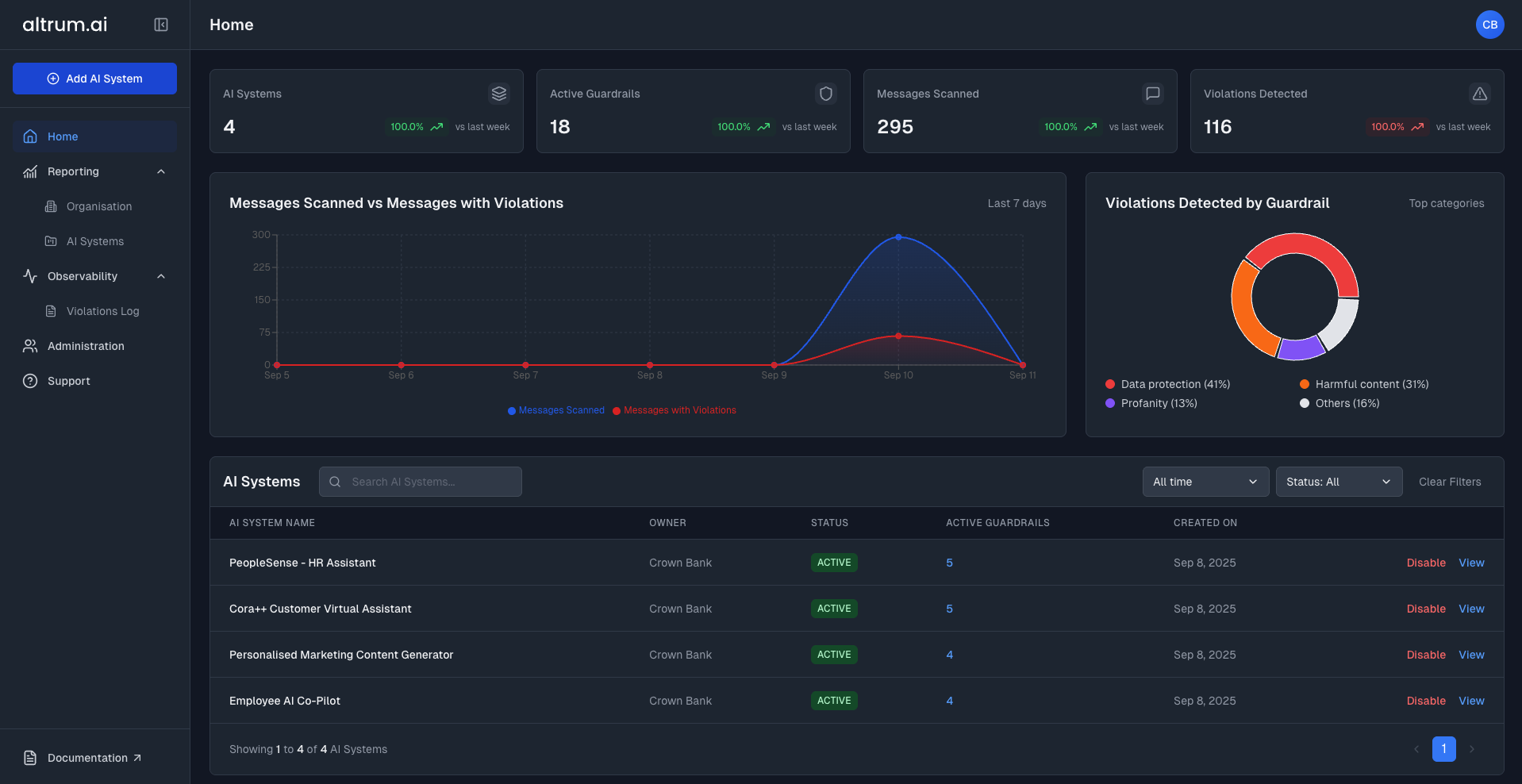Open the Violations Log page
The width and height of the screenshot is (1522, 784).
pyautogui.click(x=102, y=311)
